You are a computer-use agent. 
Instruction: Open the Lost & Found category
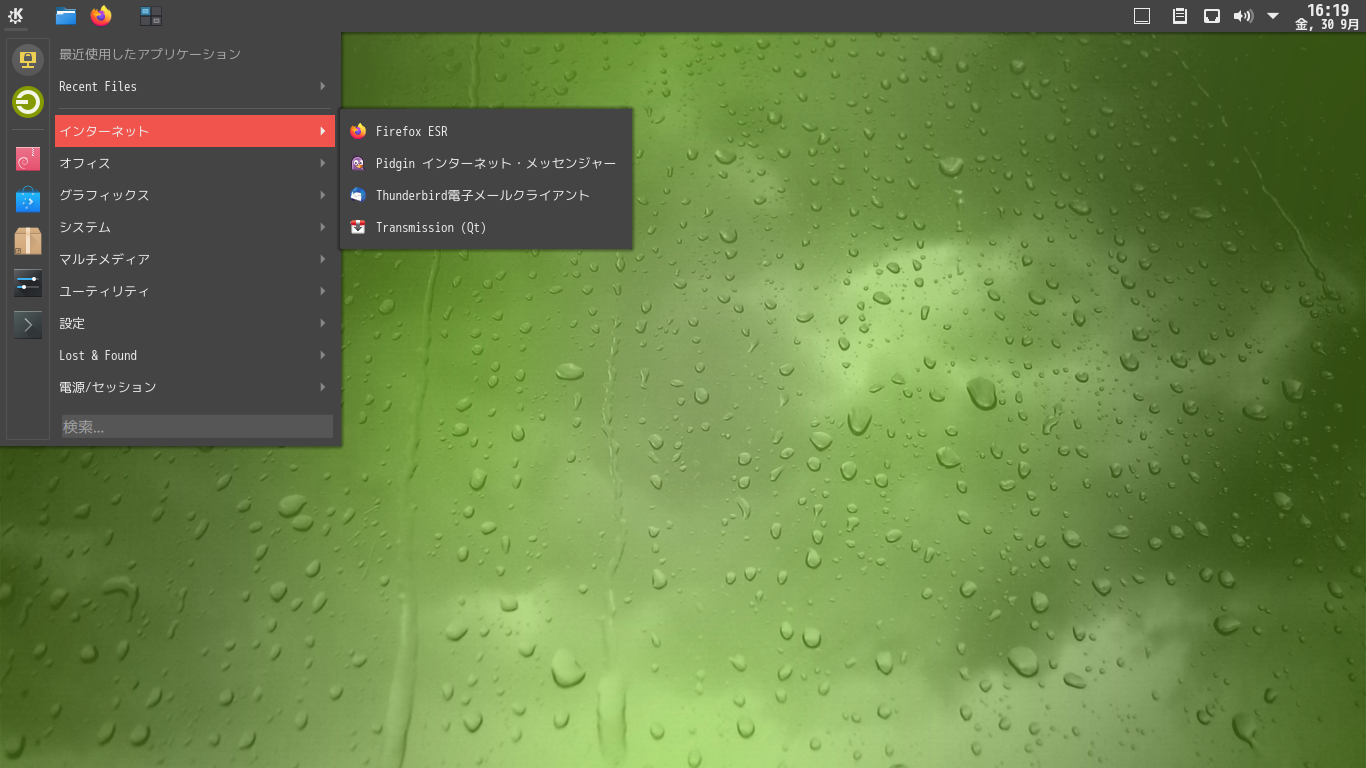tap(195, 355)
